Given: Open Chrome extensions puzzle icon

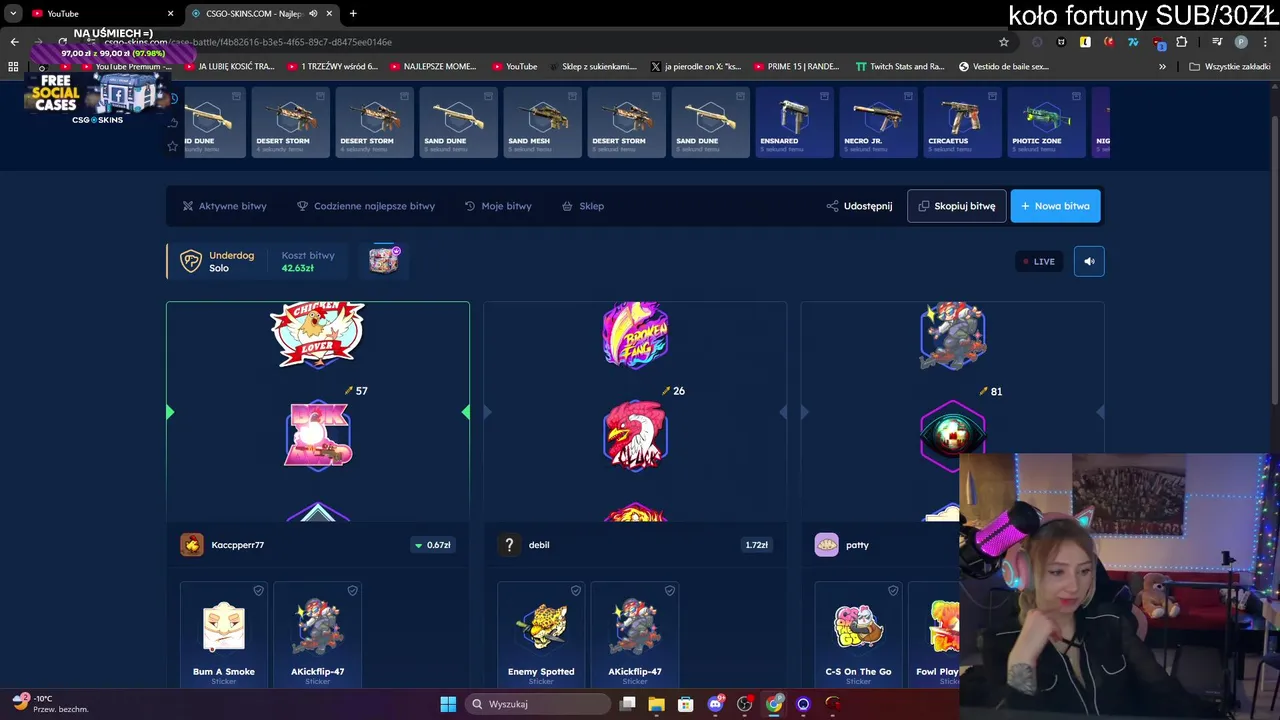Looking at the screenshot, I should [x=1181, y=42].
